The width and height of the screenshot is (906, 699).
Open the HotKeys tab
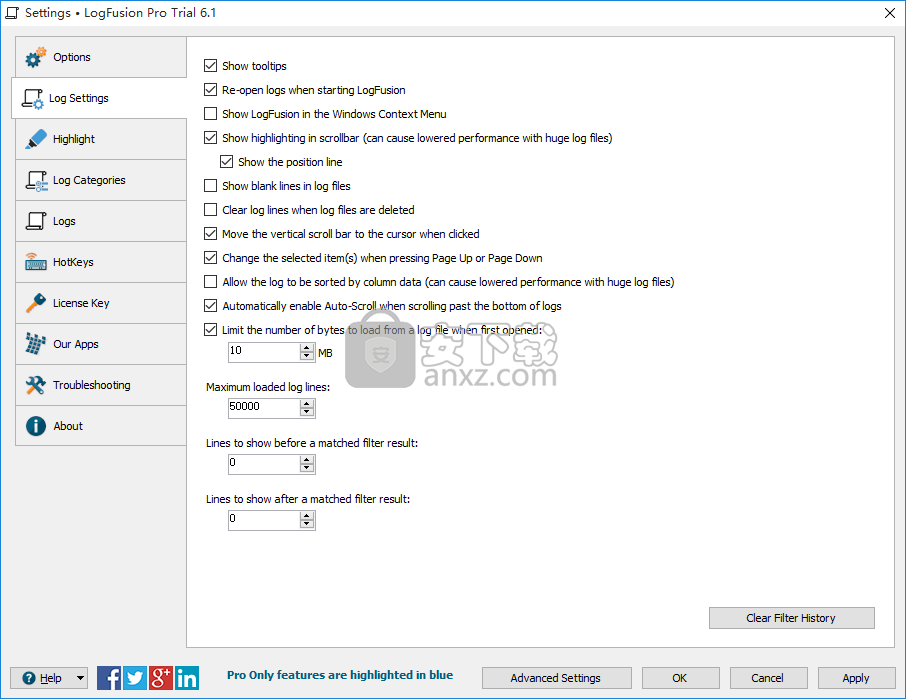pos(101,262)
